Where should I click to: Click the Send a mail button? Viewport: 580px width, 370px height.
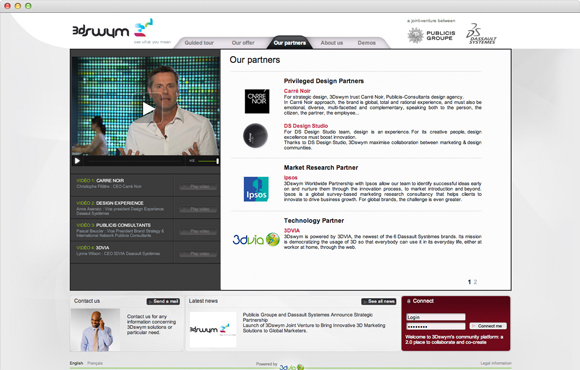[x=163, y=302]
